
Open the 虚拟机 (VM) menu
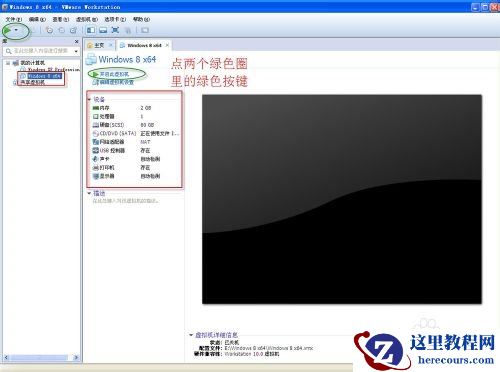pos(87,19)
